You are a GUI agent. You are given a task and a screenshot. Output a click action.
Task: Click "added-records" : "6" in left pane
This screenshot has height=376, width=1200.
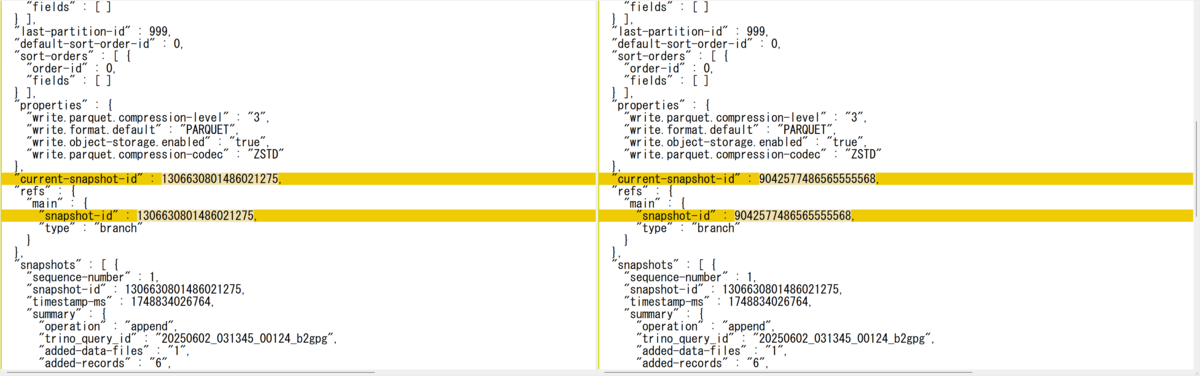tap(105, 362)
